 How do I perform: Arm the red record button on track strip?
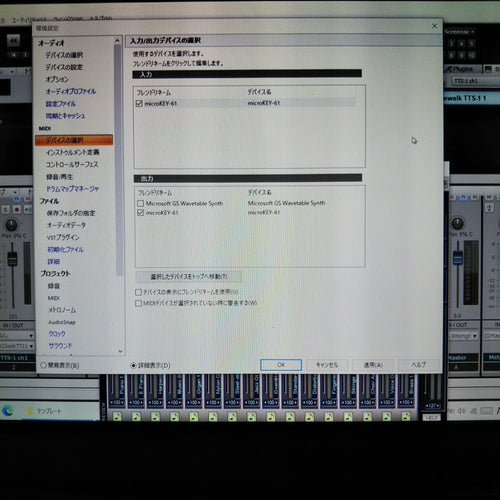tap(17, 210)
